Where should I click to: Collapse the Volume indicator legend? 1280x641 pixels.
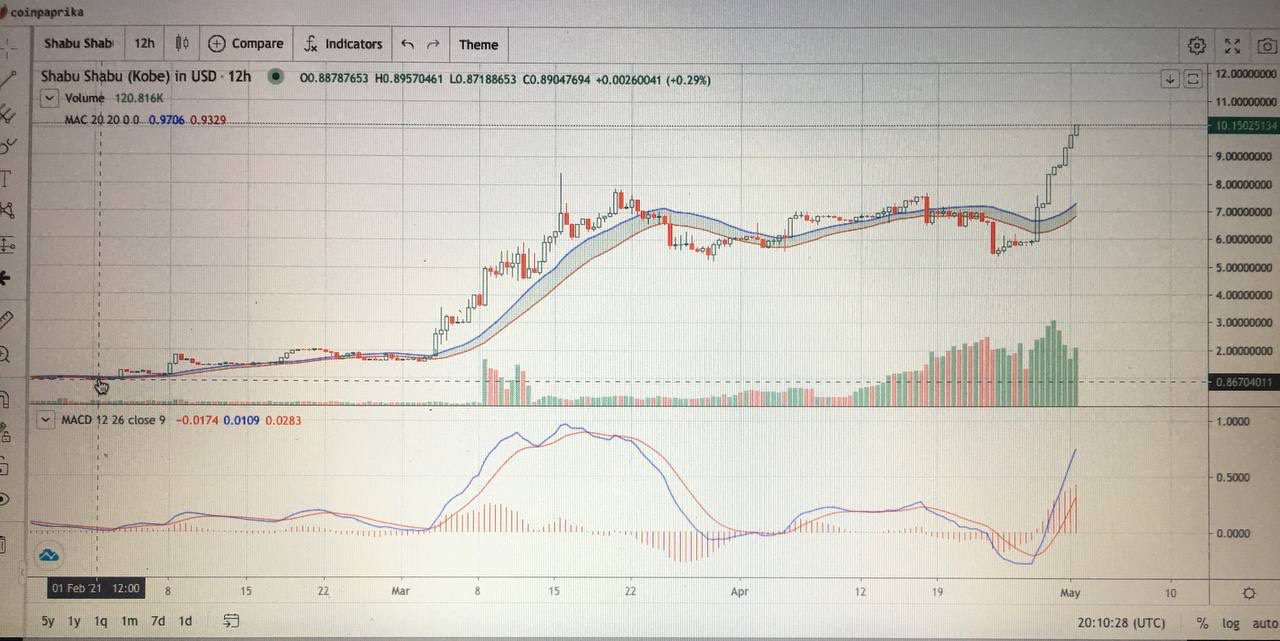(49, 98)
